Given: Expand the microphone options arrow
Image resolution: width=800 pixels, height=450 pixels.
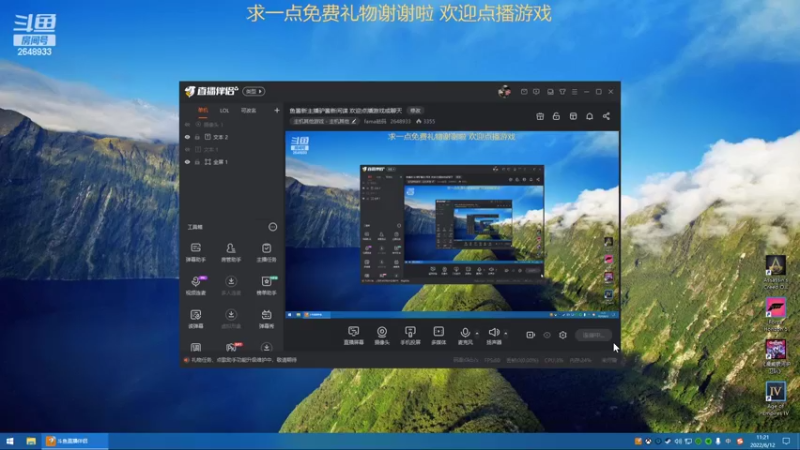Looking at the screenshot, I should point(477,334).
